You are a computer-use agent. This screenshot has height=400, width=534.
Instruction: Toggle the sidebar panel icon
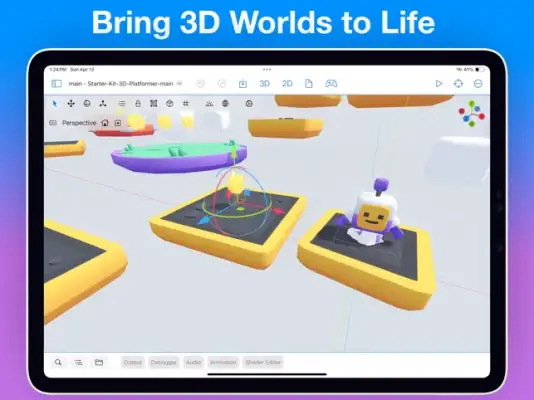click(x=57, y=83)
